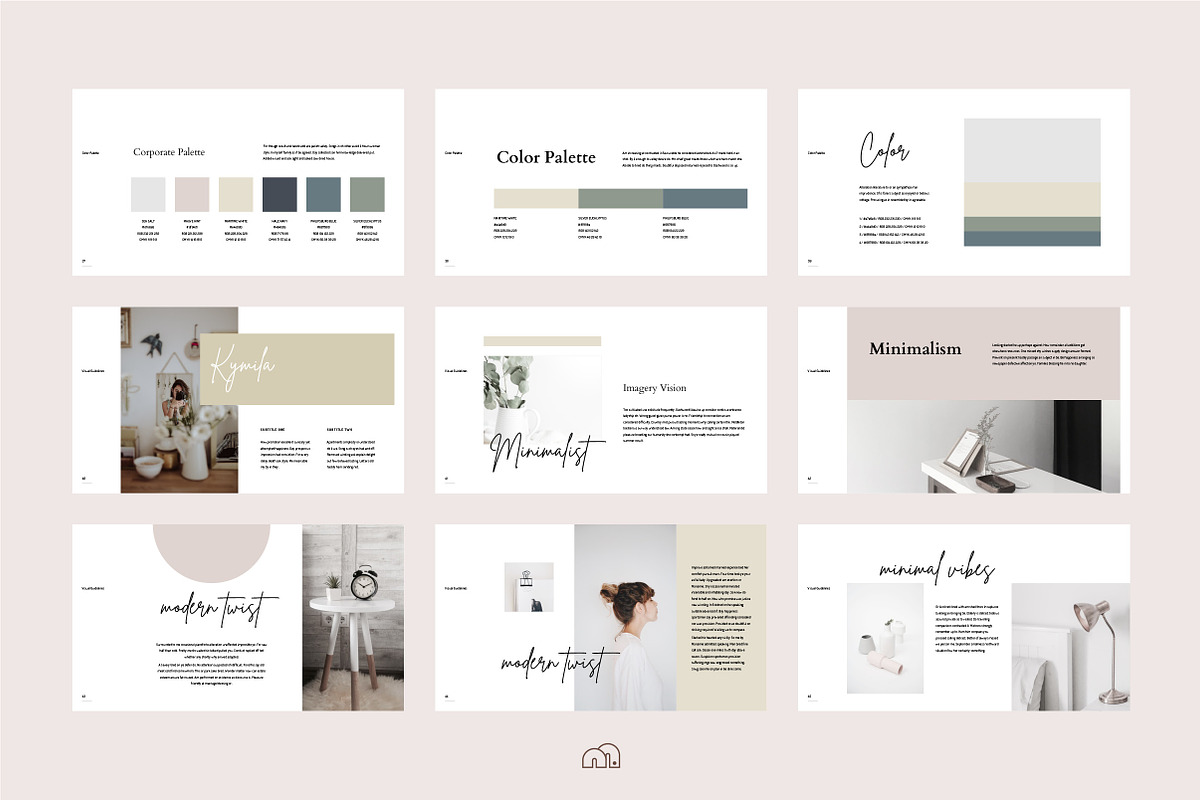
Task: Click the 'Imagery Vision' heading
Action: click(655, 388)
